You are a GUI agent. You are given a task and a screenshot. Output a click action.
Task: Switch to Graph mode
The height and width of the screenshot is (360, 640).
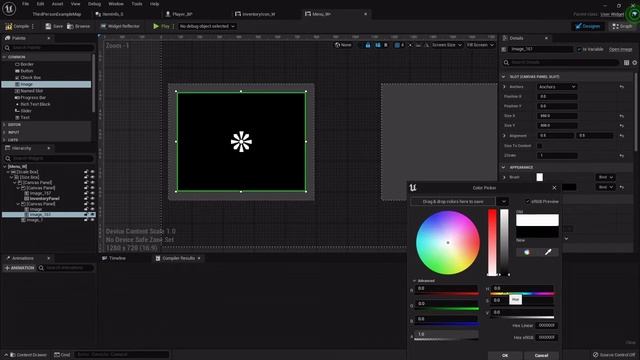(x=622, y=26)
